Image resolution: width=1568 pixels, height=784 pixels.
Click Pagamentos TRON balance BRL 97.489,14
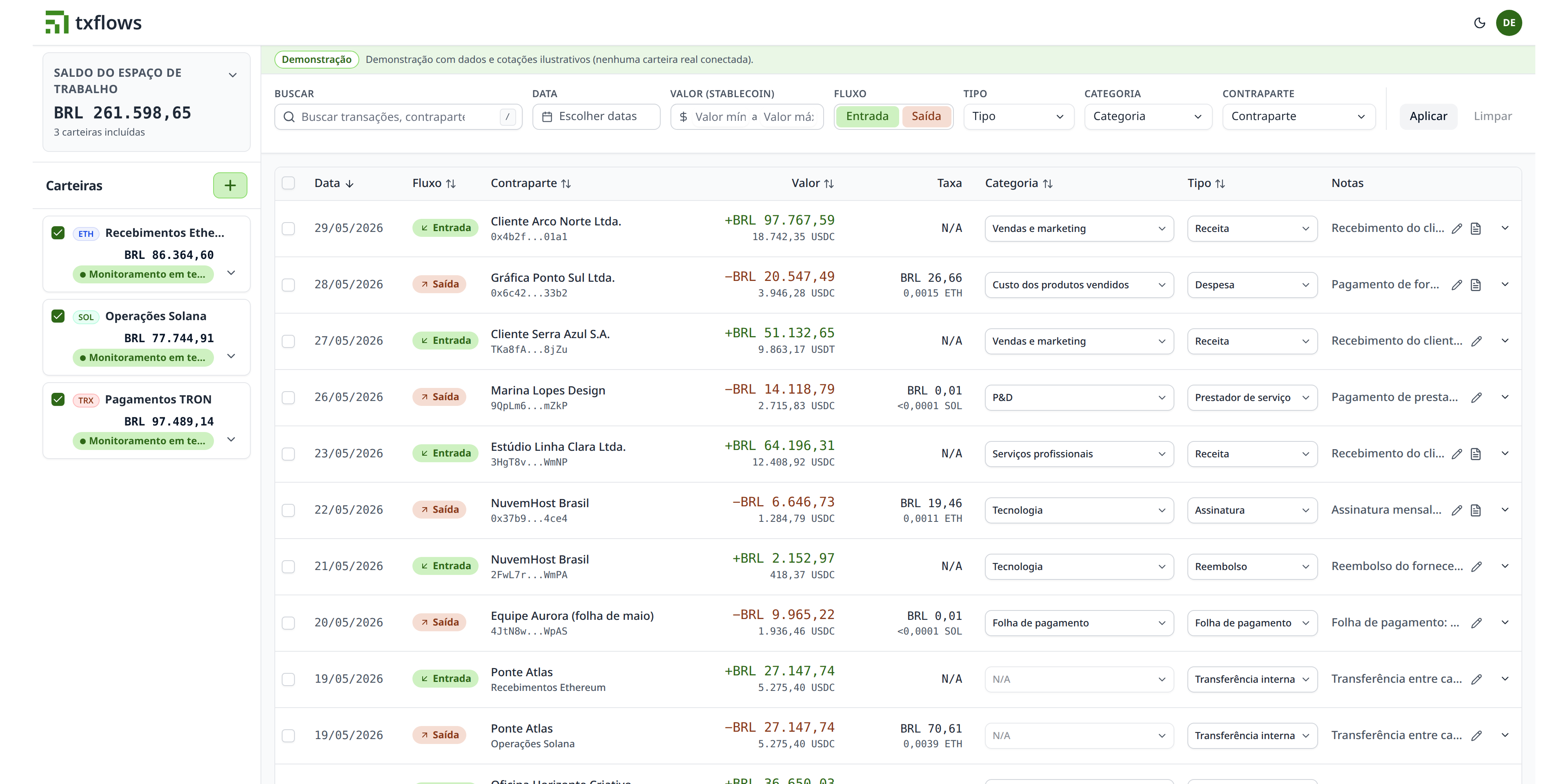point(169,421)
